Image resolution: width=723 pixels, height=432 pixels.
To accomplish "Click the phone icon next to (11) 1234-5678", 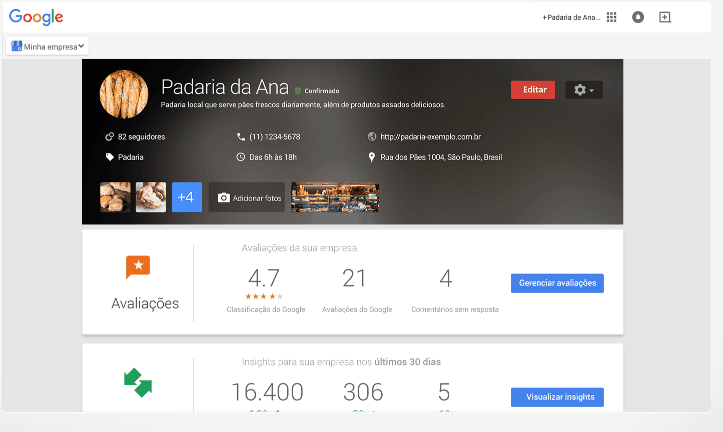I will pos(241,136).
